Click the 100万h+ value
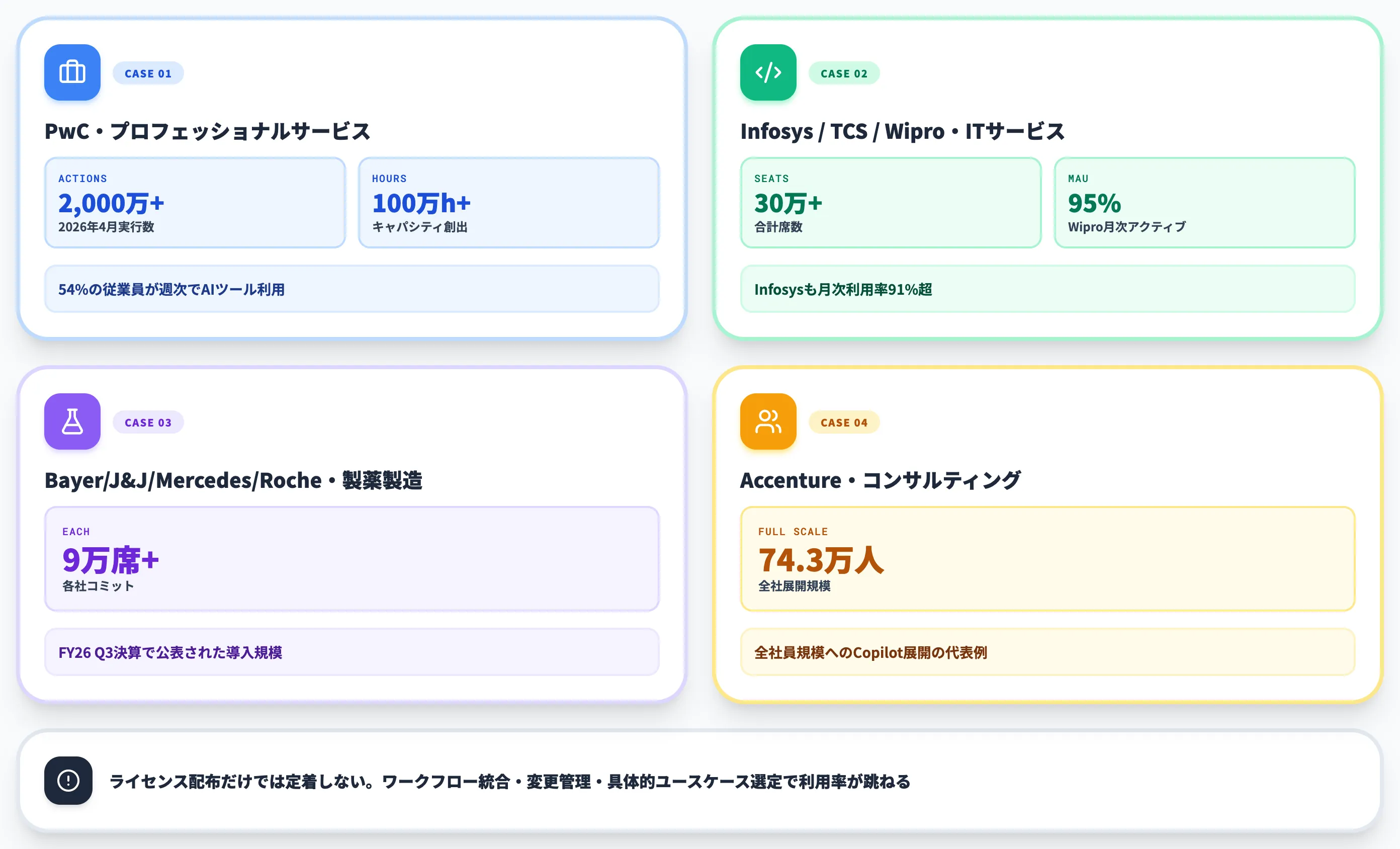1400x849 pixels. point(421,203)
